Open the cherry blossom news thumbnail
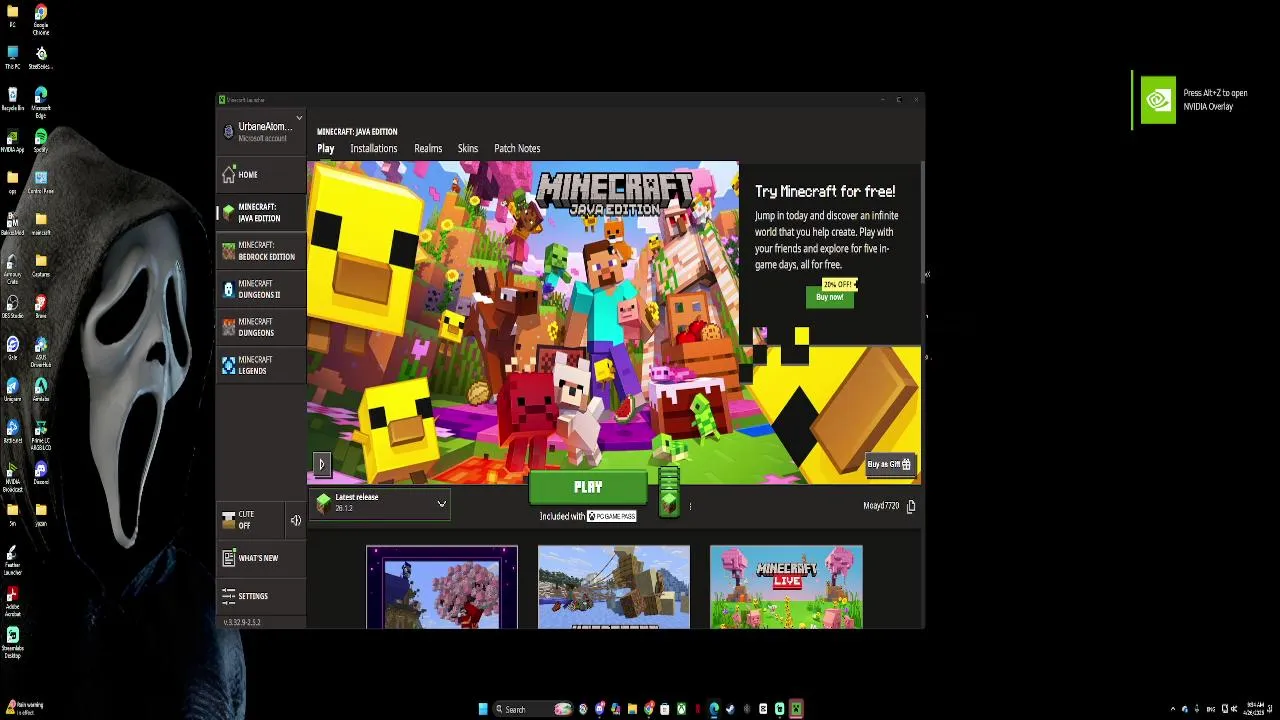 point(442,587)
